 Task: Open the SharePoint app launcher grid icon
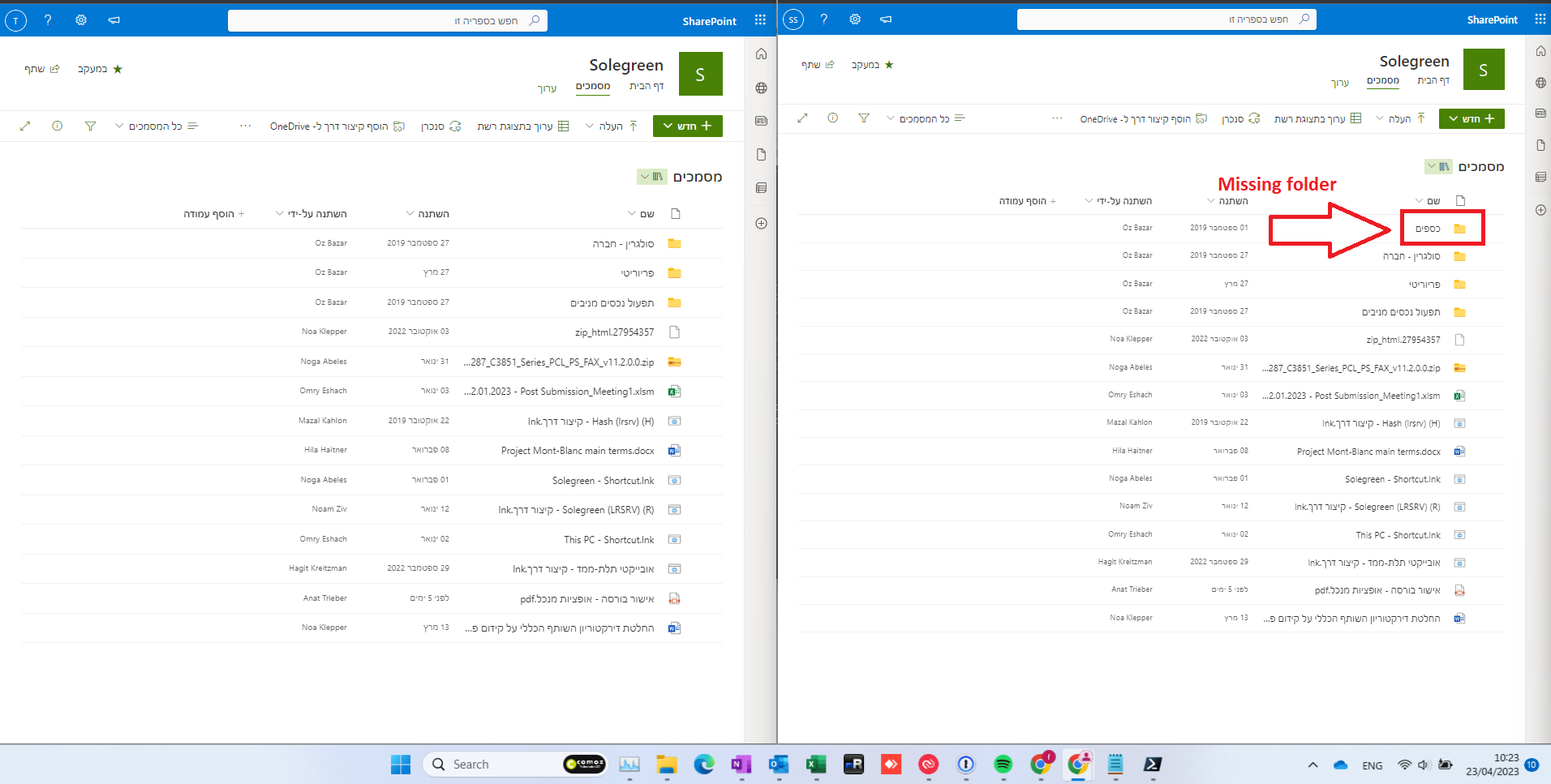[760, 19]
